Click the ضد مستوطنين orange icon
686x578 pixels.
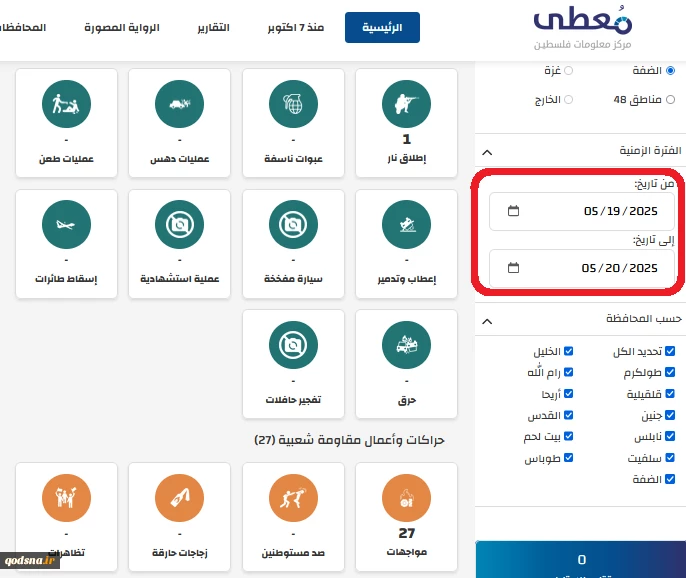point(293,498)
